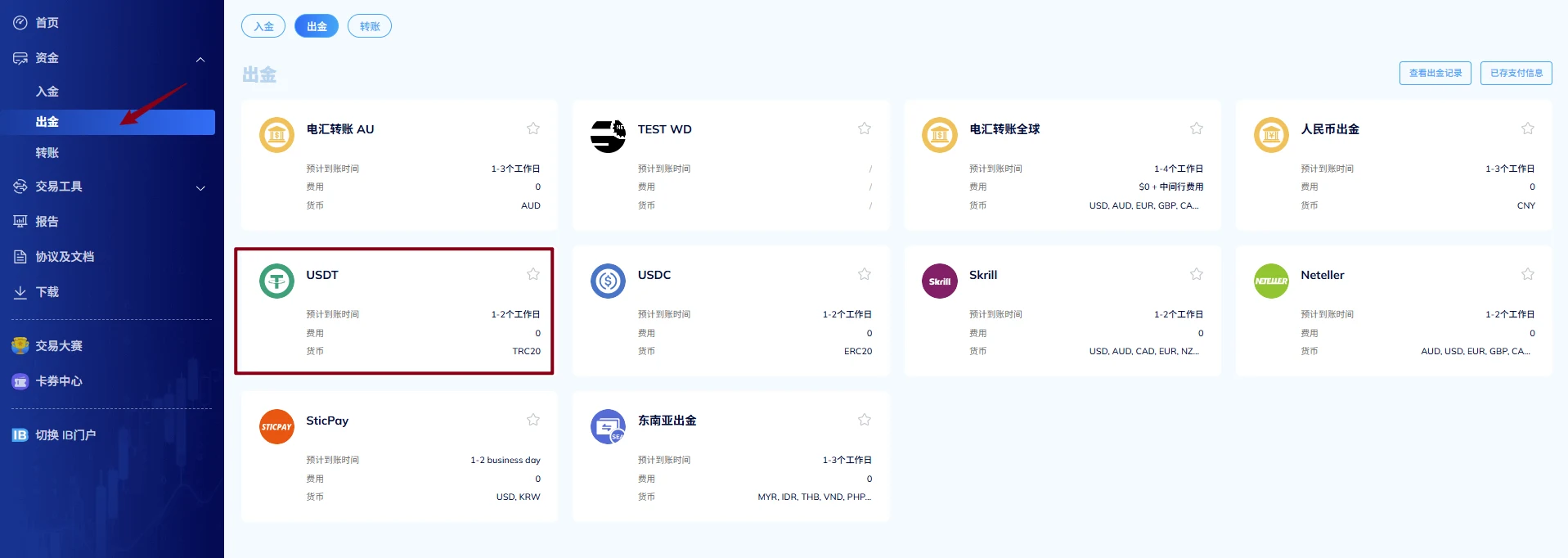Star the SticPay method
Screen dimensions: 1568x558
(533, 420)
